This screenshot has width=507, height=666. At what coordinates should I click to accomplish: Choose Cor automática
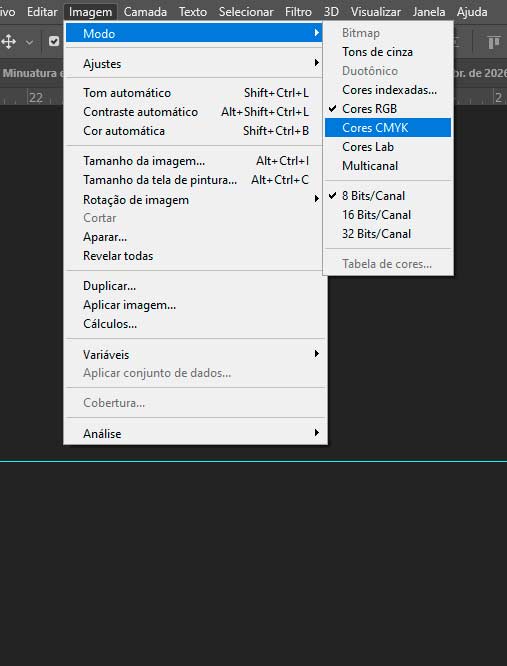click(x=194, y=131)
